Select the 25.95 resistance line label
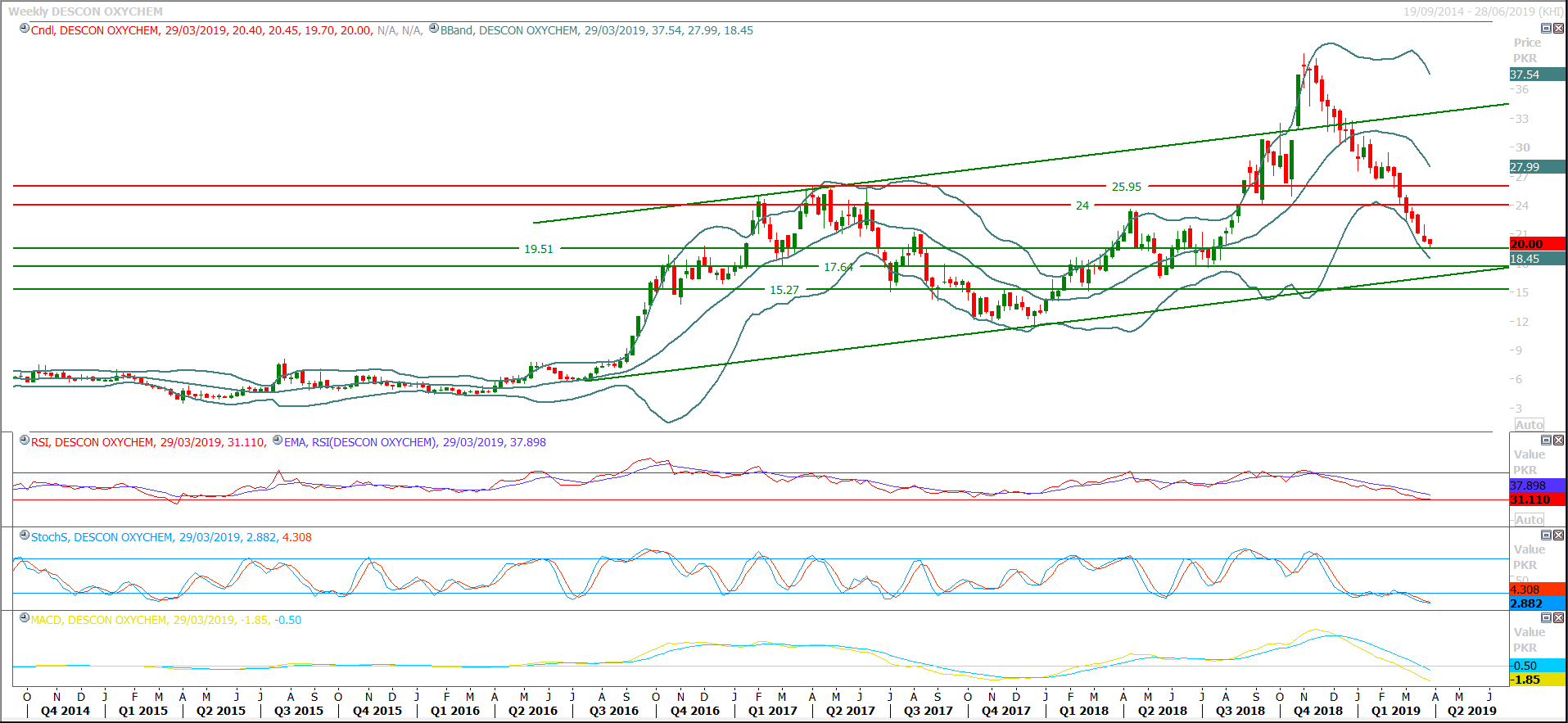 (1126, 187)
